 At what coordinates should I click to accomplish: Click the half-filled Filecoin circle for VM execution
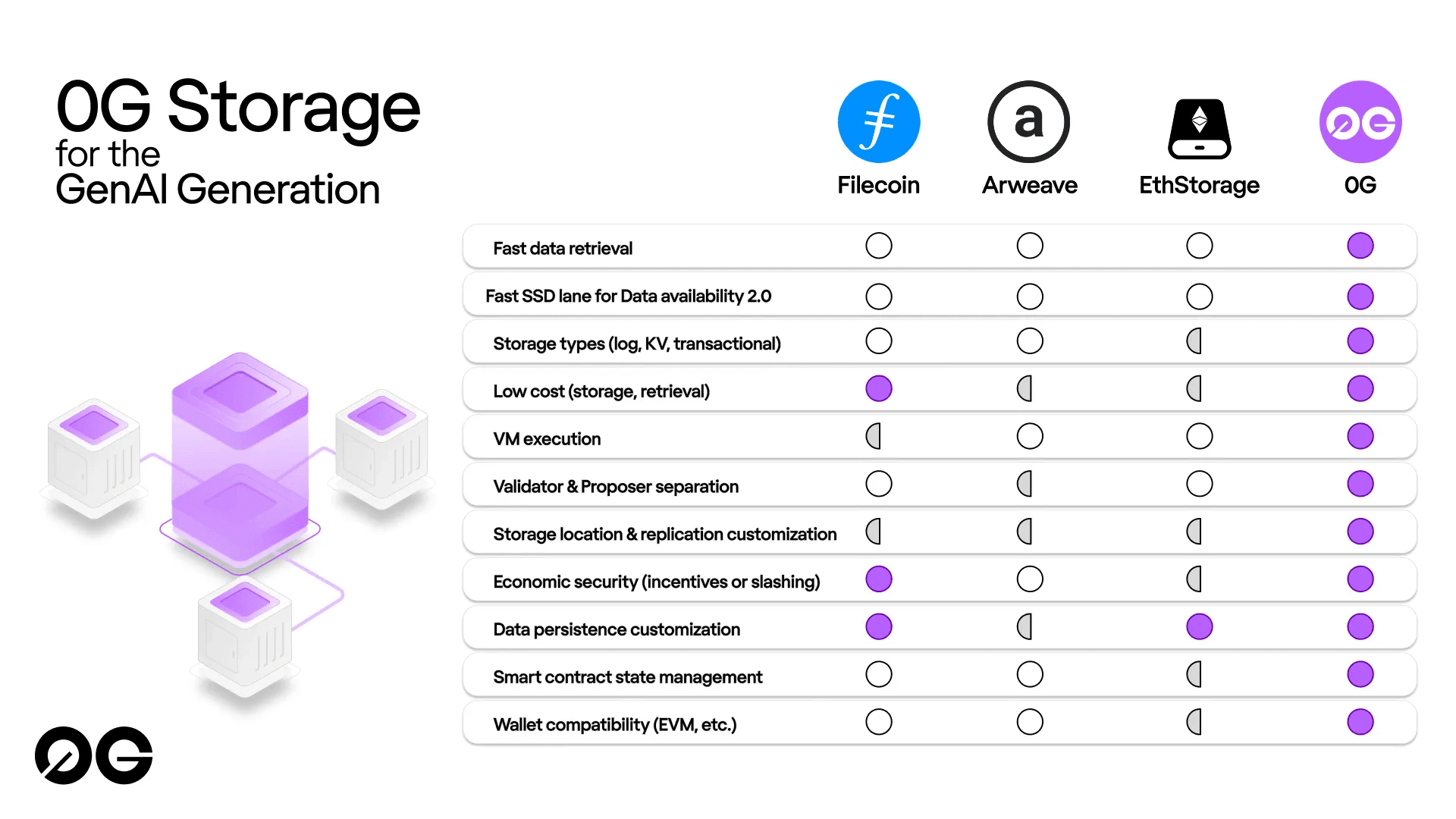pyautogui.click(x=874, y=436)
